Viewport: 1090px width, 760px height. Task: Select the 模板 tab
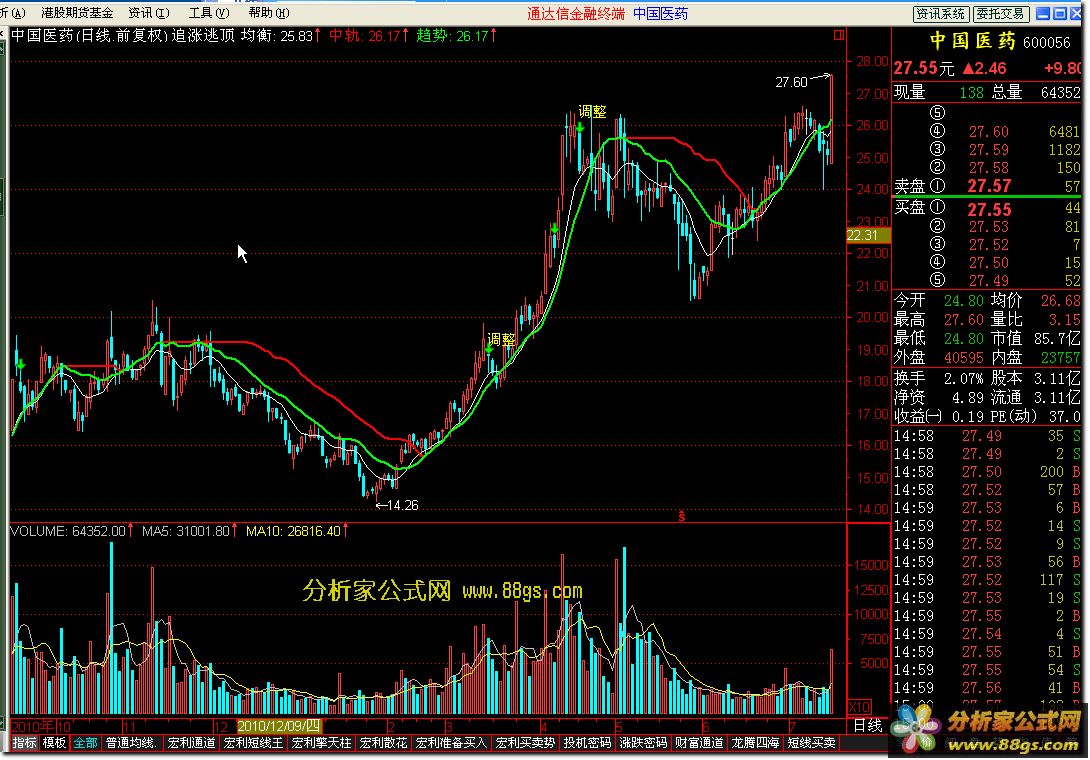[54, 743]
